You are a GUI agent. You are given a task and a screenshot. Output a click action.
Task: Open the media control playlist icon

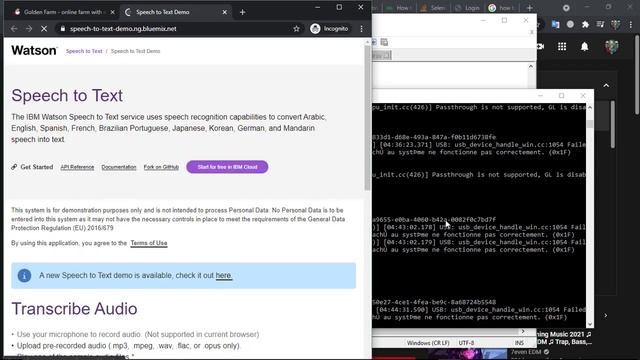click(x=600, y=24)
